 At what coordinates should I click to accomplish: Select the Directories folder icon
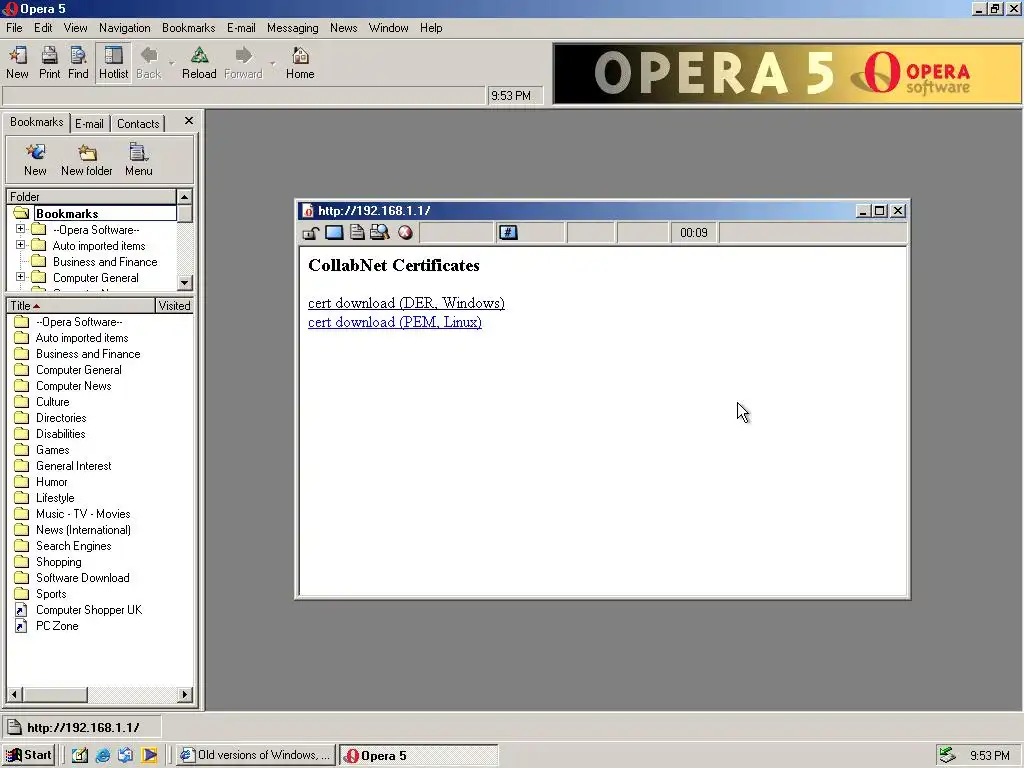(22, 418)
